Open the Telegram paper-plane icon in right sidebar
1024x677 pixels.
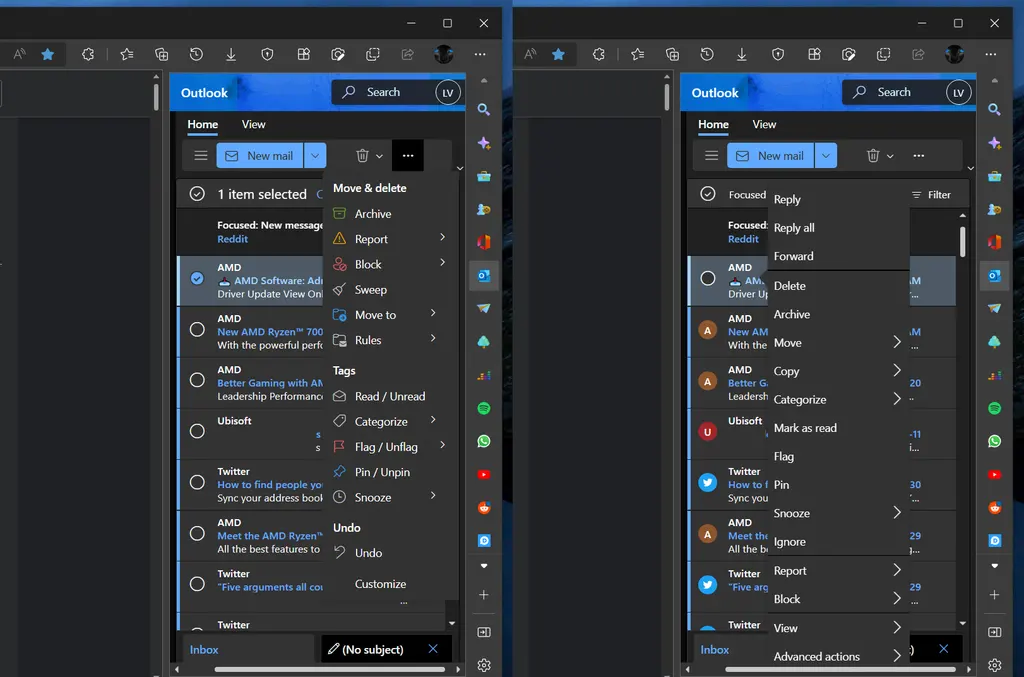click(x=995, y=308)
